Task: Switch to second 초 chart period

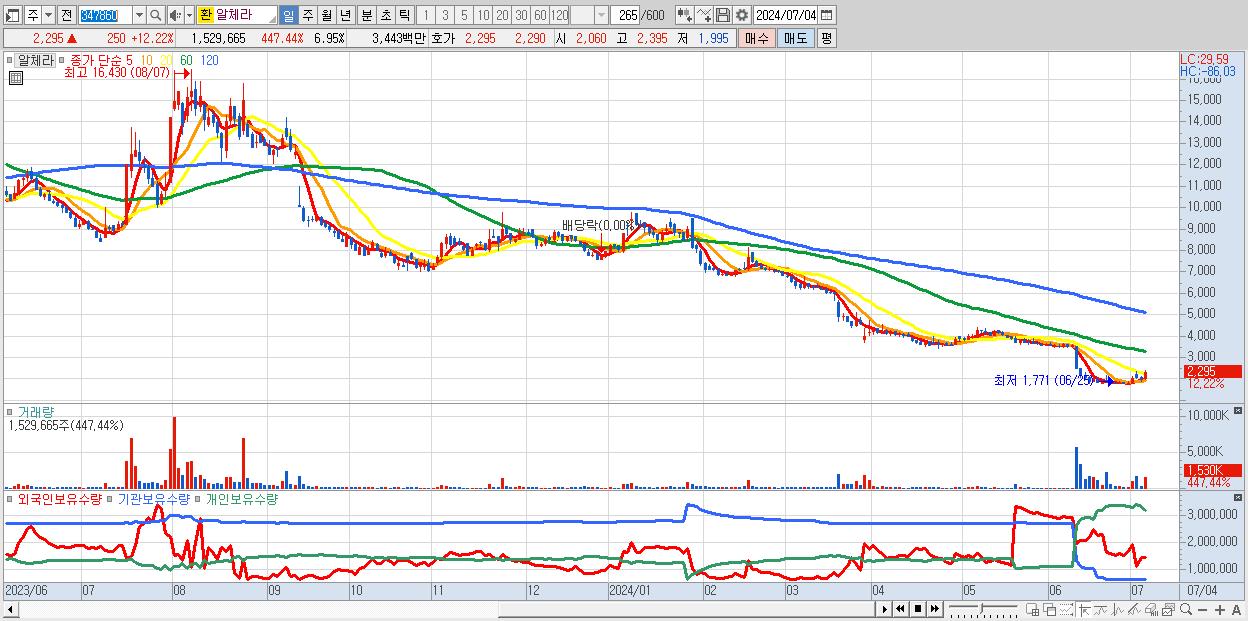Action: pyautogui.click(x=386, y=15)
